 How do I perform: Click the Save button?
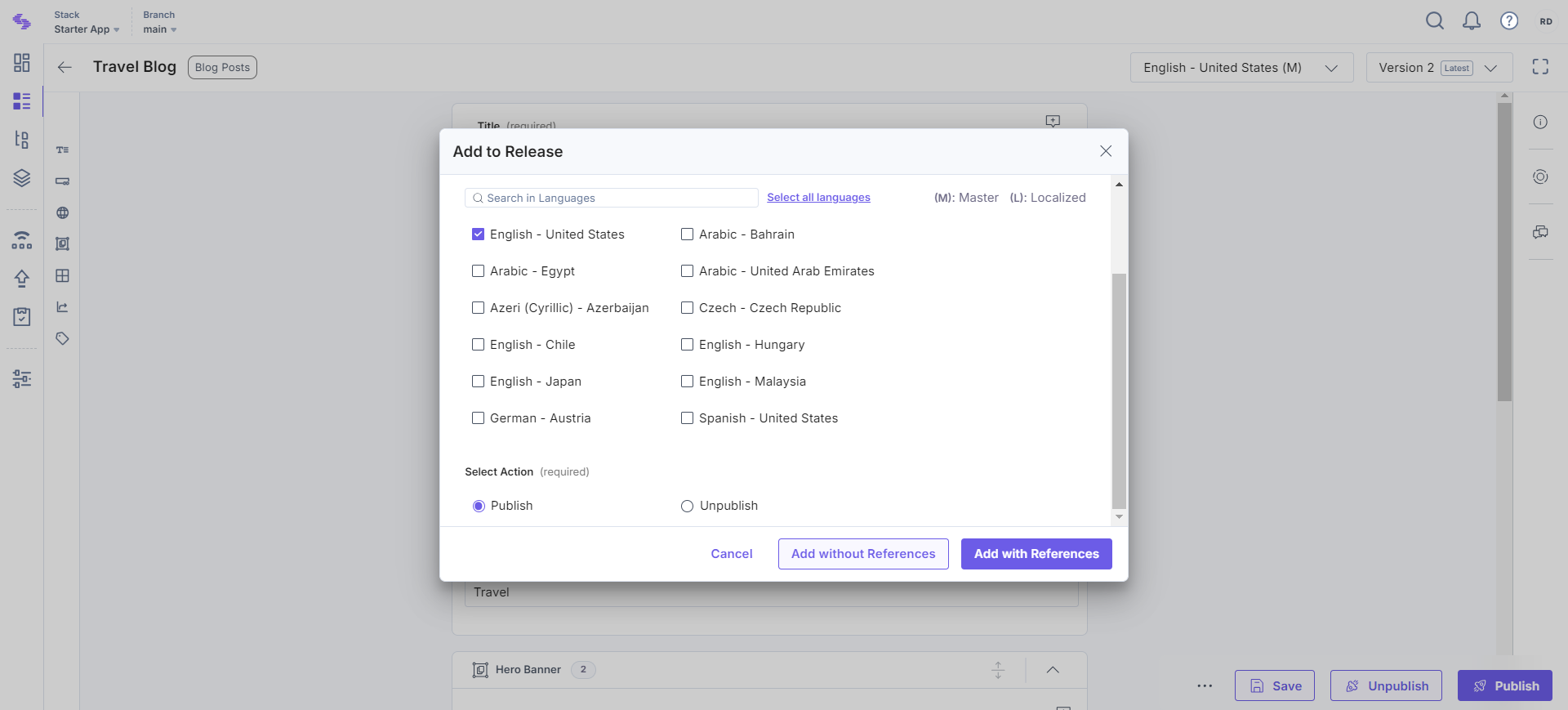click(1274, 686)
